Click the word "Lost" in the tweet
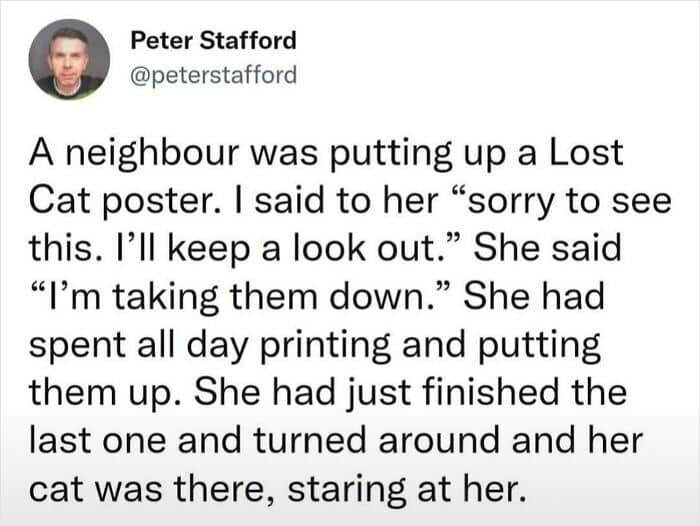 pyautogui.click(x=585, y=153)
